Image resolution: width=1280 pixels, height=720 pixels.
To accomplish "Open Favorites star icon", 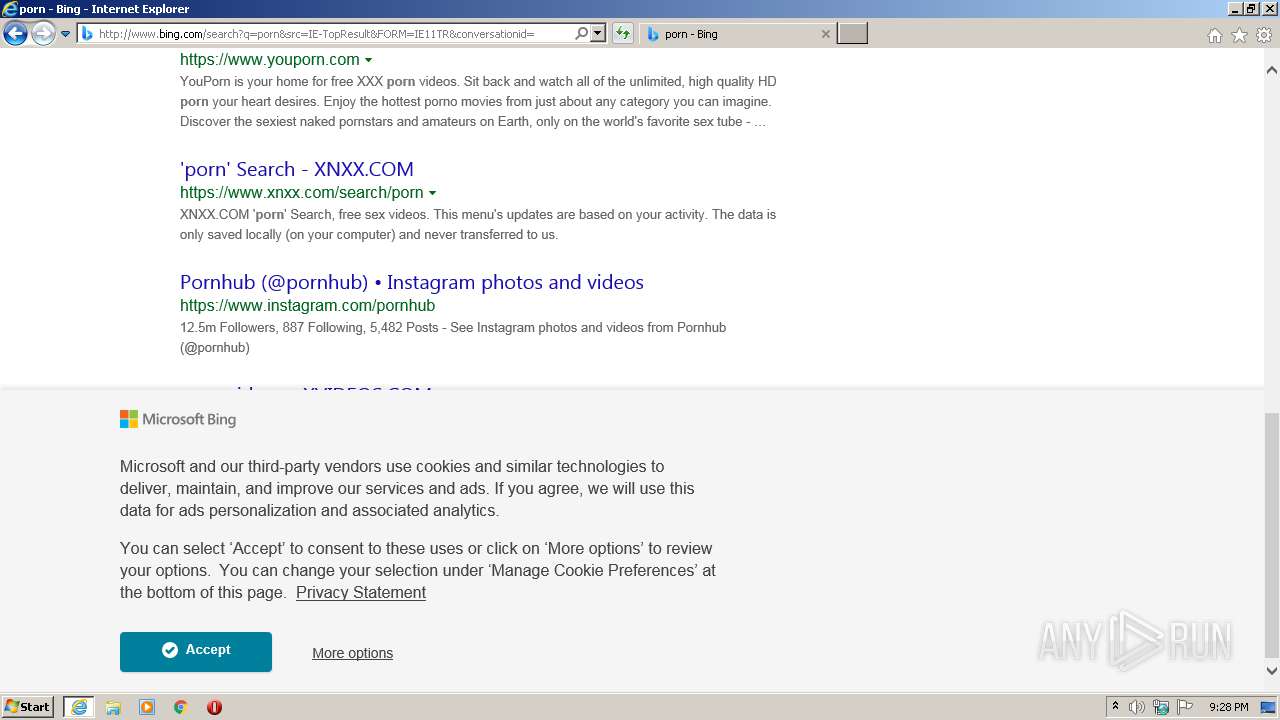I will (x=1239, y=35).
